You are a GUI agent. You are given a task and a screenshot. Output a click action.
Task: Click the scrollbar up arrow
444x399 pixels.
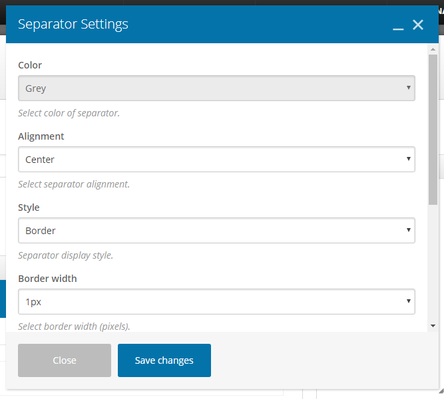[x=433, y=50]
